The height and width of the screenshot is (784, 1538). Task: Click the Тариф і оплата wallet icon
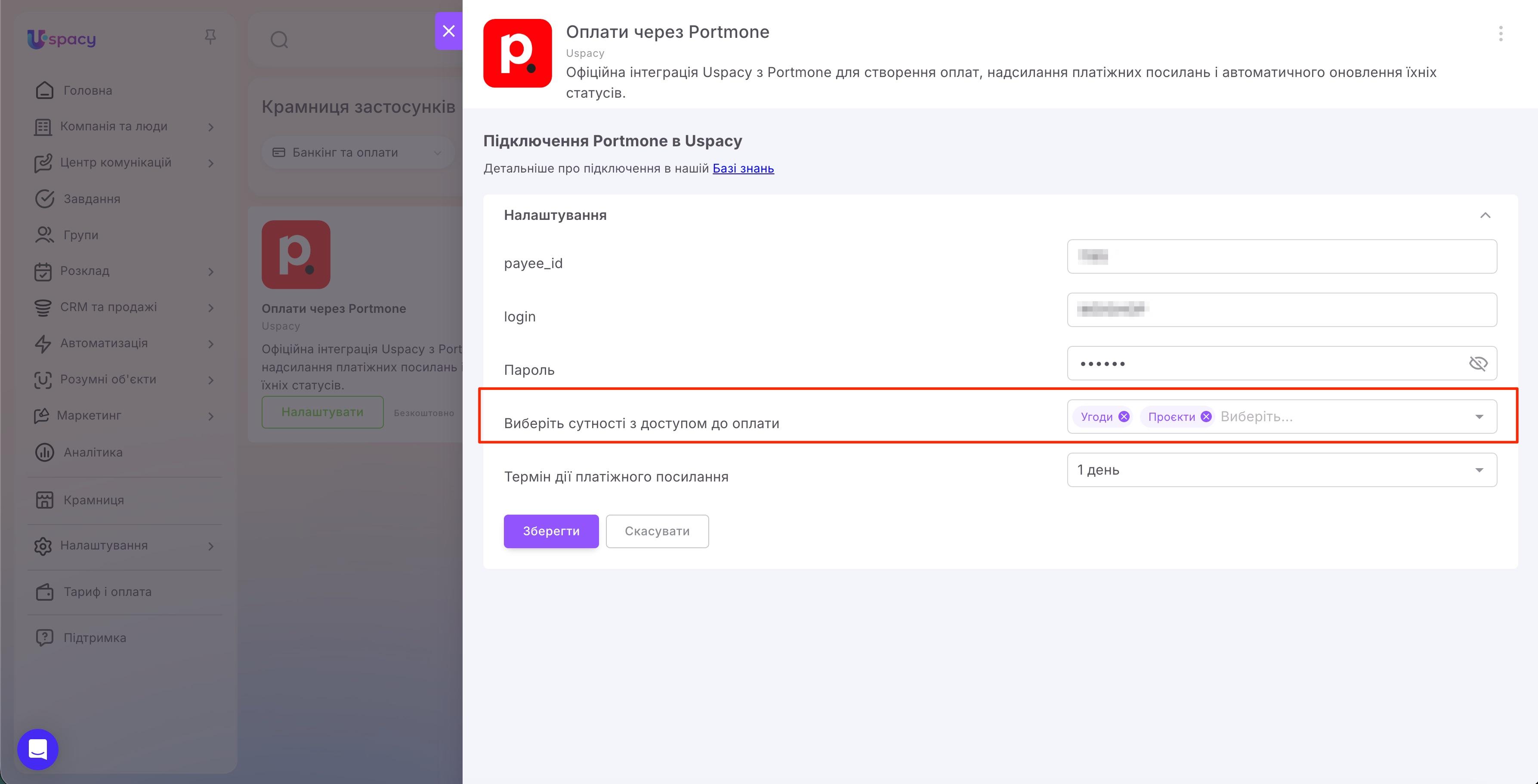coord(45,593)
